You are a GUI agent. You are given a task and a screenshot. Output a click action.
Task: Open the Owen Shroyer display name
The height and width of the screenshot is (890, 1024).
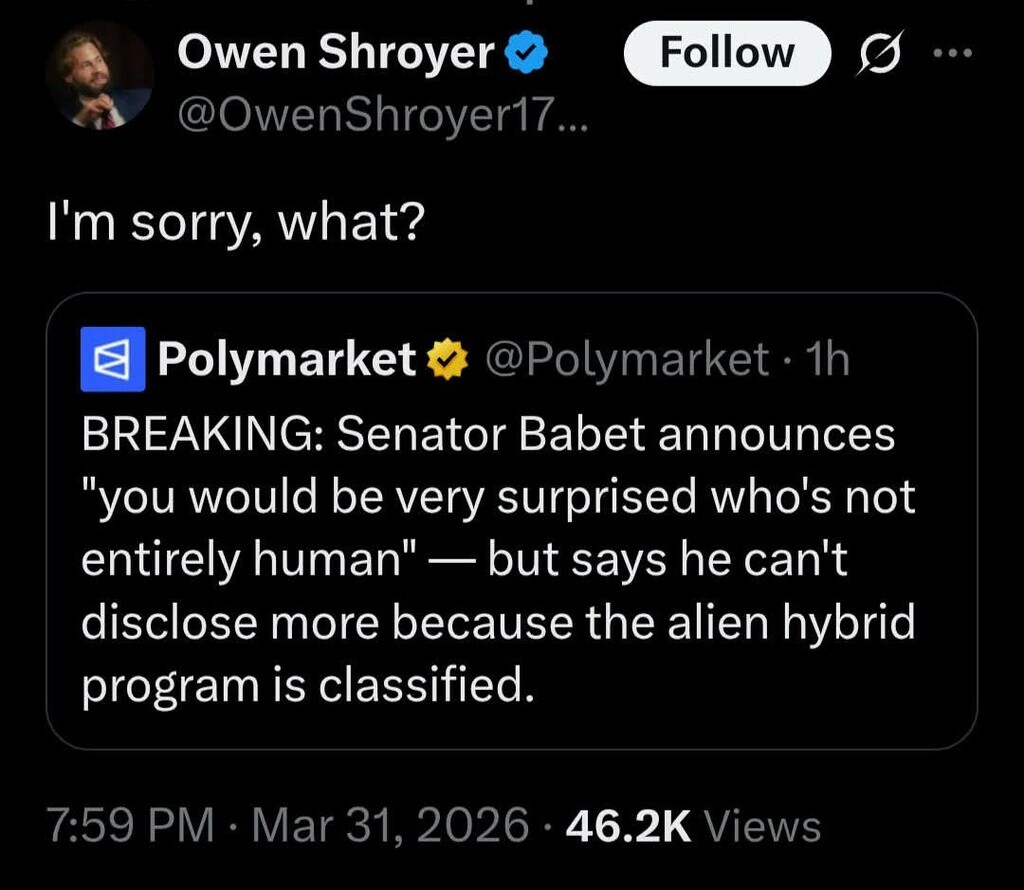335,52
